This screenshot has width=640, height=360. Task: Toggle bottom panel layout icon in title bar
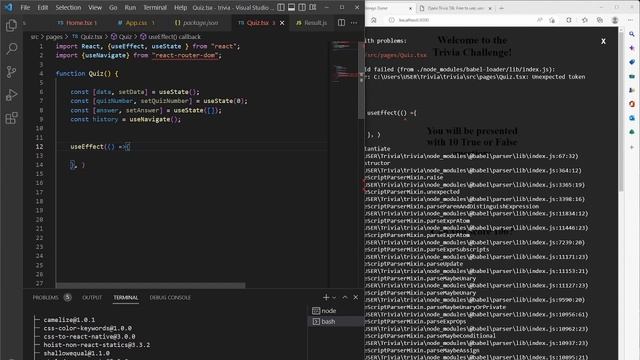coord(291,7)
